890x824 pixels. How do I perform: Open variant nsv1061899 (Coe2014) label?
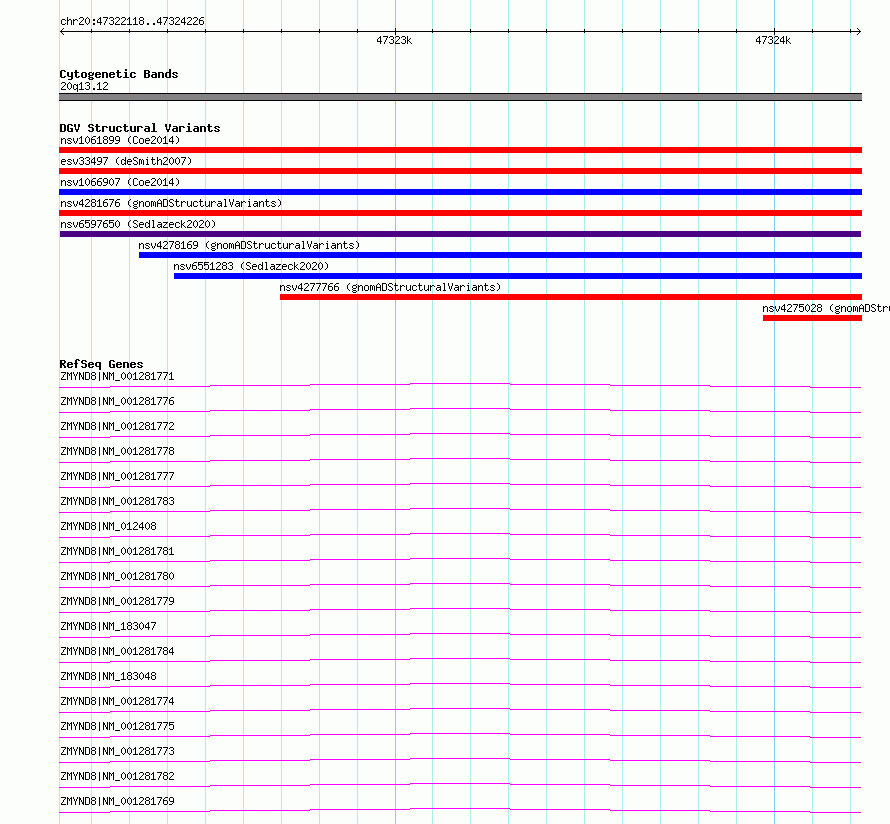tap(120, 140)
